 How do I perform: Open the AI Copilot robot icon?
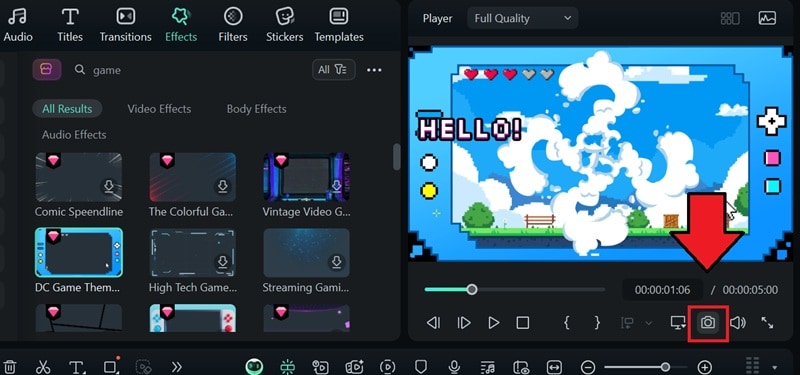[254, 367]
